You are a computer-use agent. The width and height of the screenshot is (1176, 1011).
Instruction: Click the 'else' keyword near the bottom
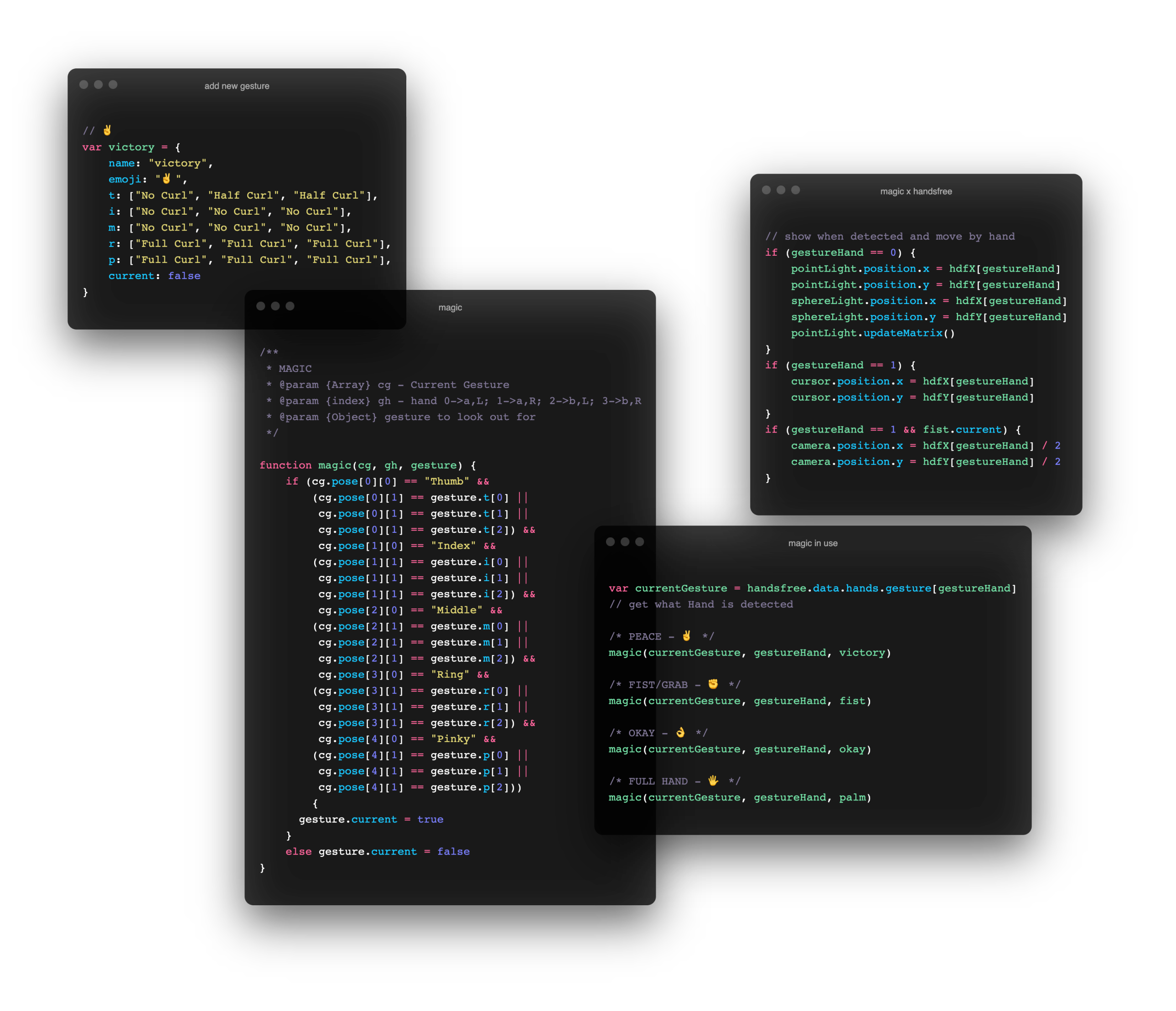[299, 851]
